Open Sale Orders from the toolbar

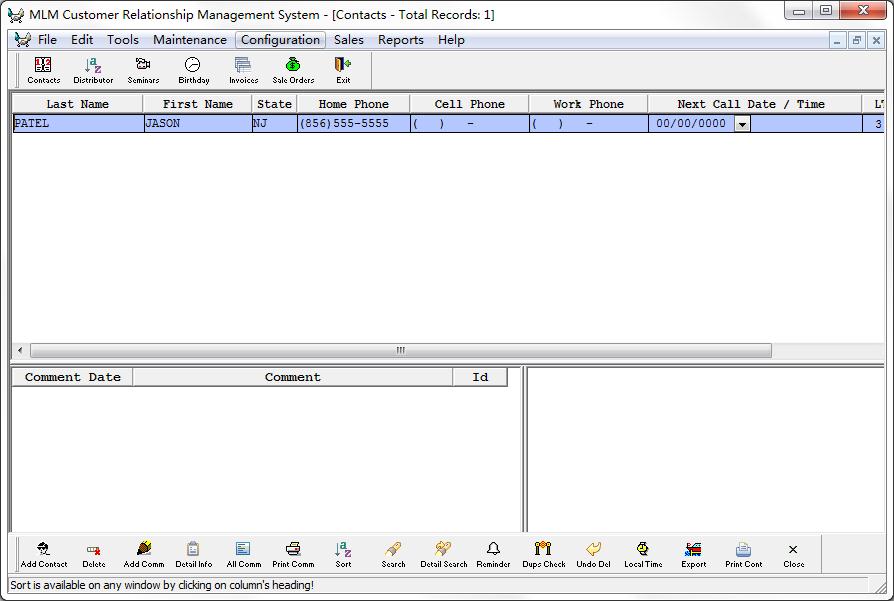coord(293,69)
